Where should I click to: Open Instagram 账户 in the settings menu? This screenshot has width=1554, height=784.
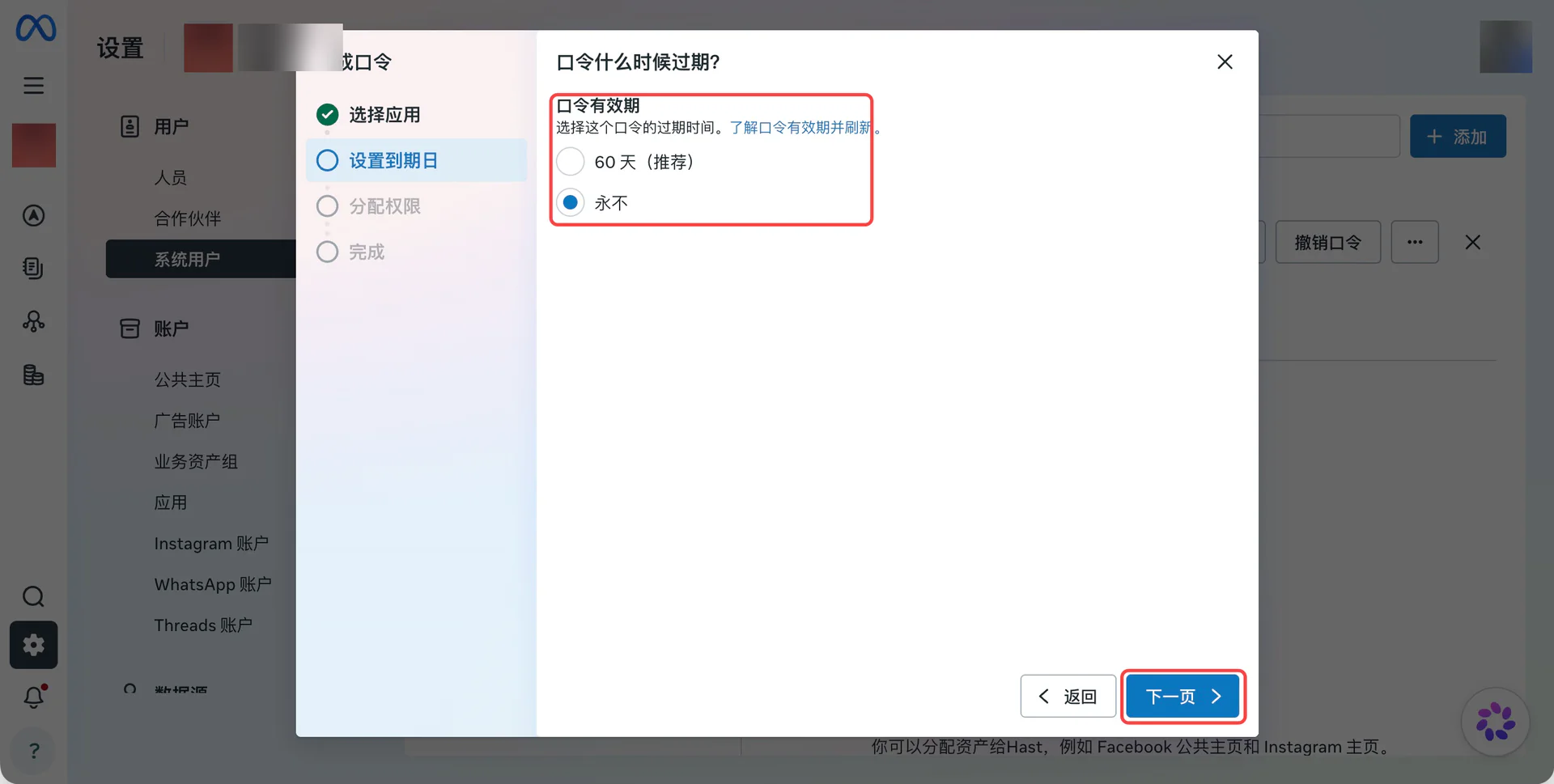(x=211, y=544)
